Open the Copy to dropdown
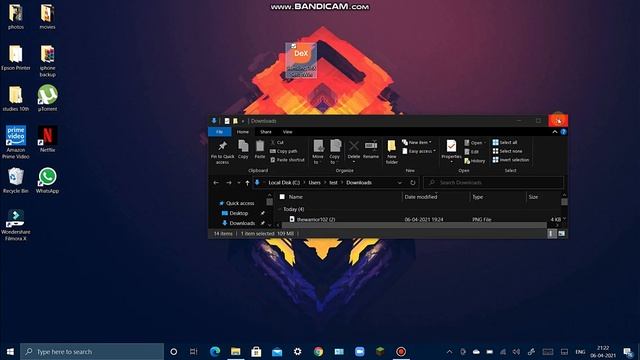 335,152
